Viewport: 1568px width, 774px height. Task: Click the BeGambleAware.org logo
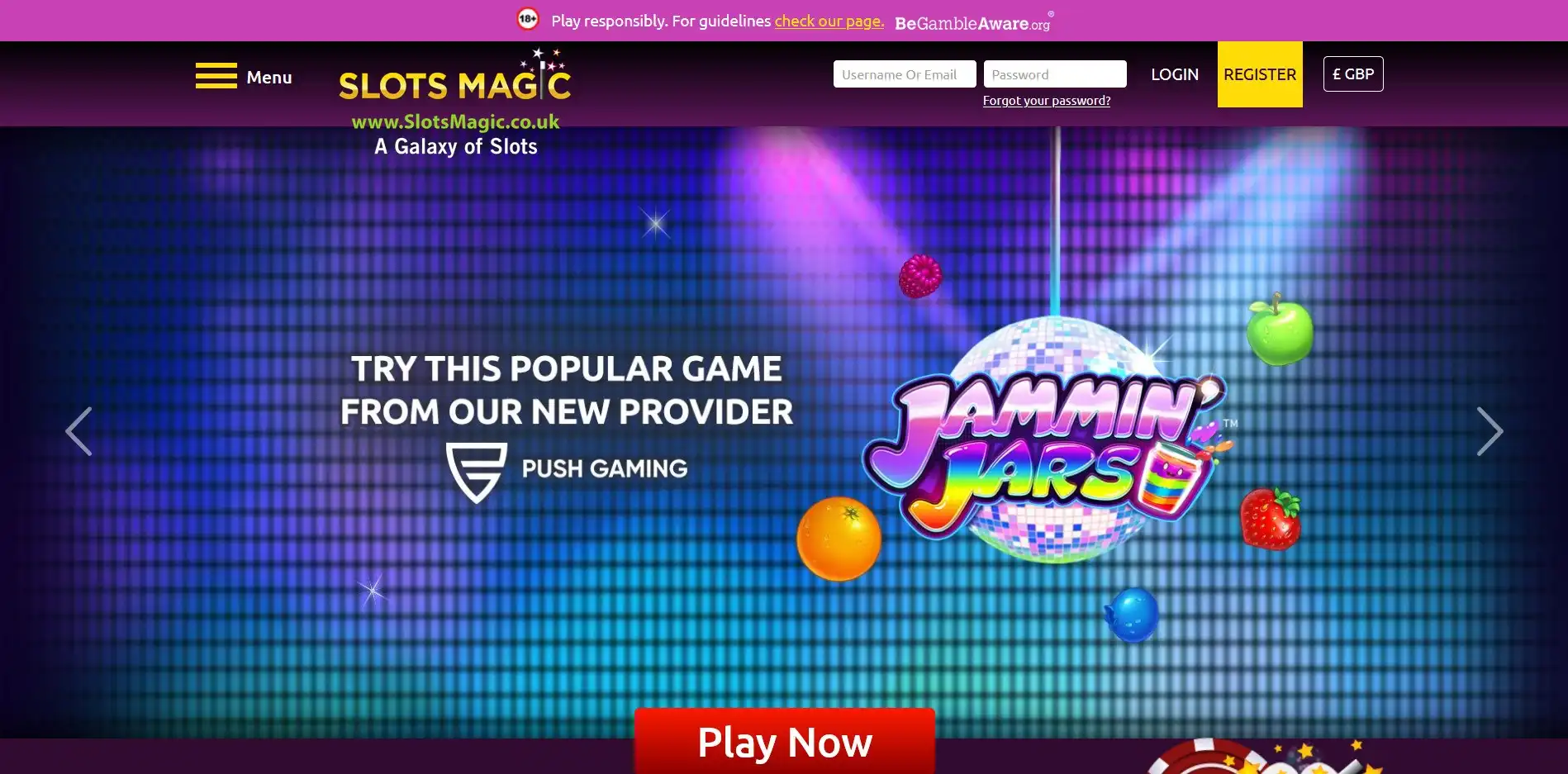click(974, 21)
